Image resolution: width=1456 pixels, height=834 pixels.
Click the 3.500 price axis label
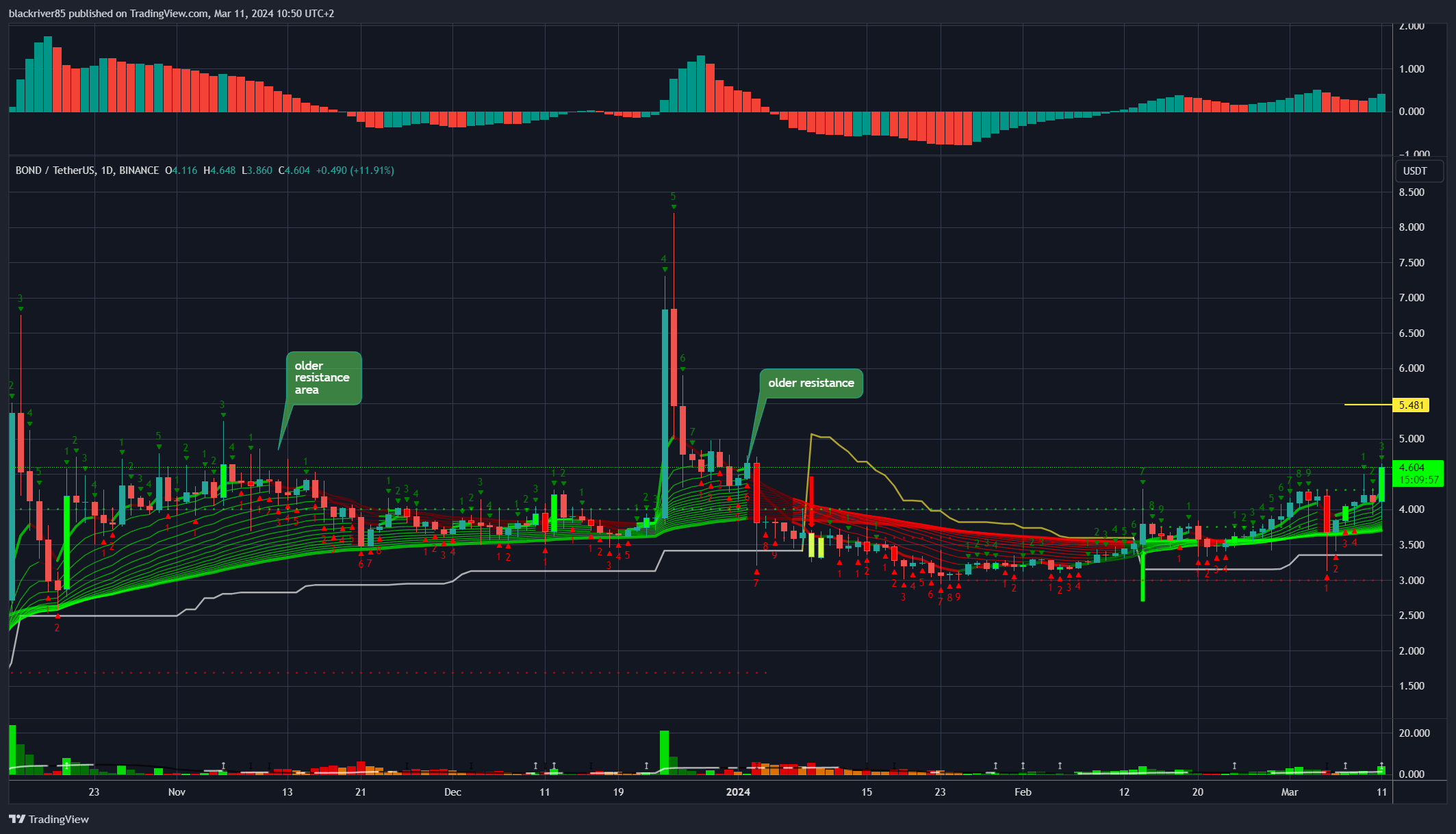[x=1412, y=545]
